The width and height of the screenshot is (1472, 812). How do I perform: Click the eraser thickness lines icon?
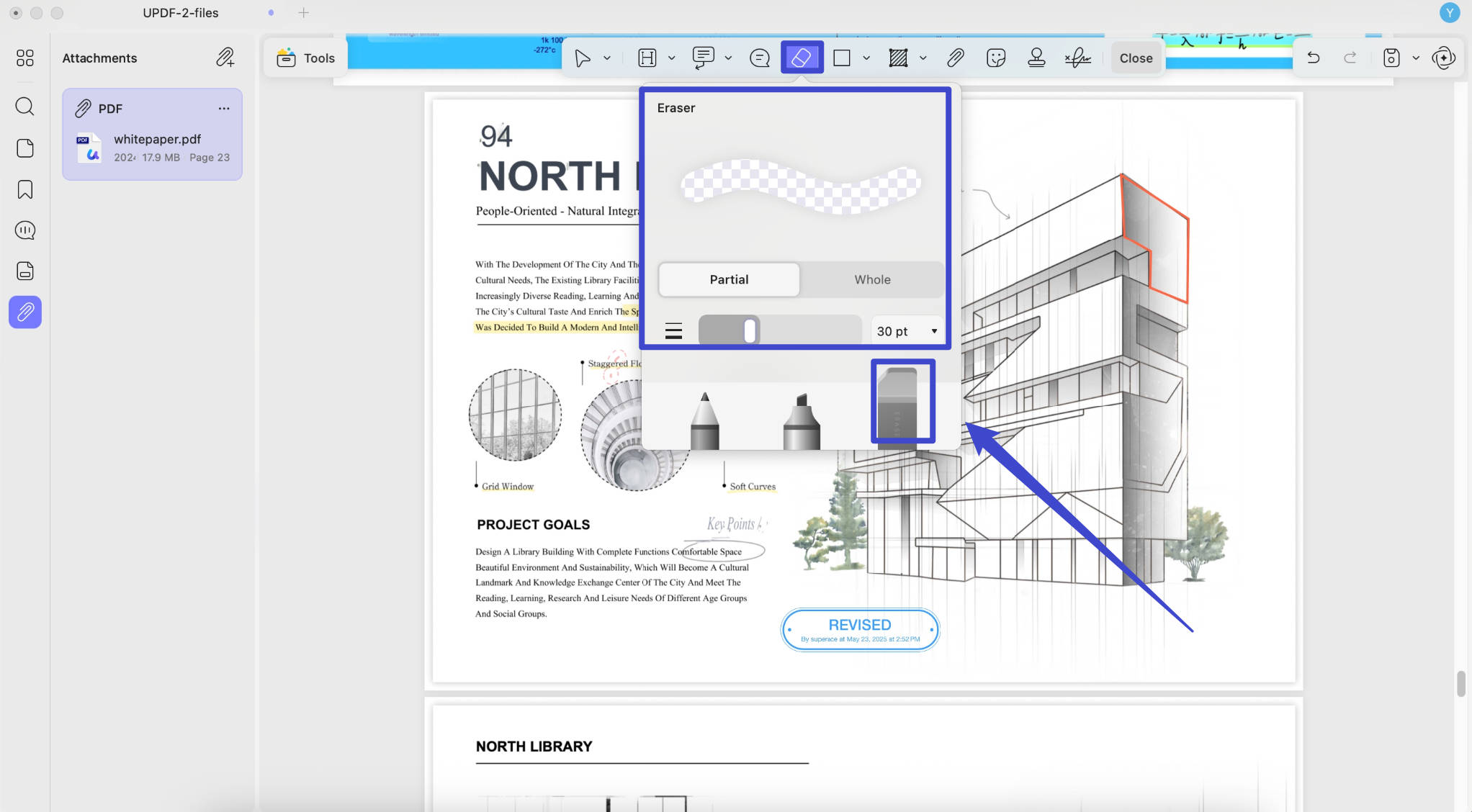(x=673, y=331)
